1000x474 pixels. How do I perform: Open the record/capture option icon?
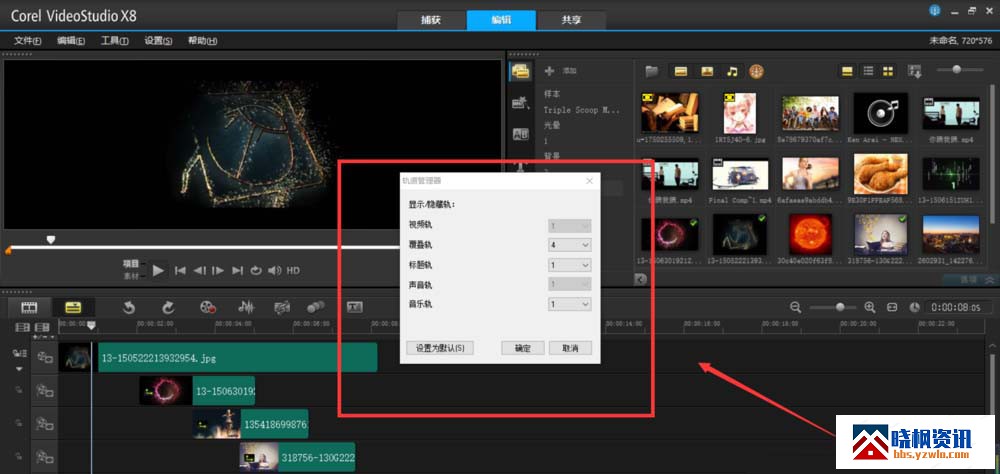pos(207,307)
